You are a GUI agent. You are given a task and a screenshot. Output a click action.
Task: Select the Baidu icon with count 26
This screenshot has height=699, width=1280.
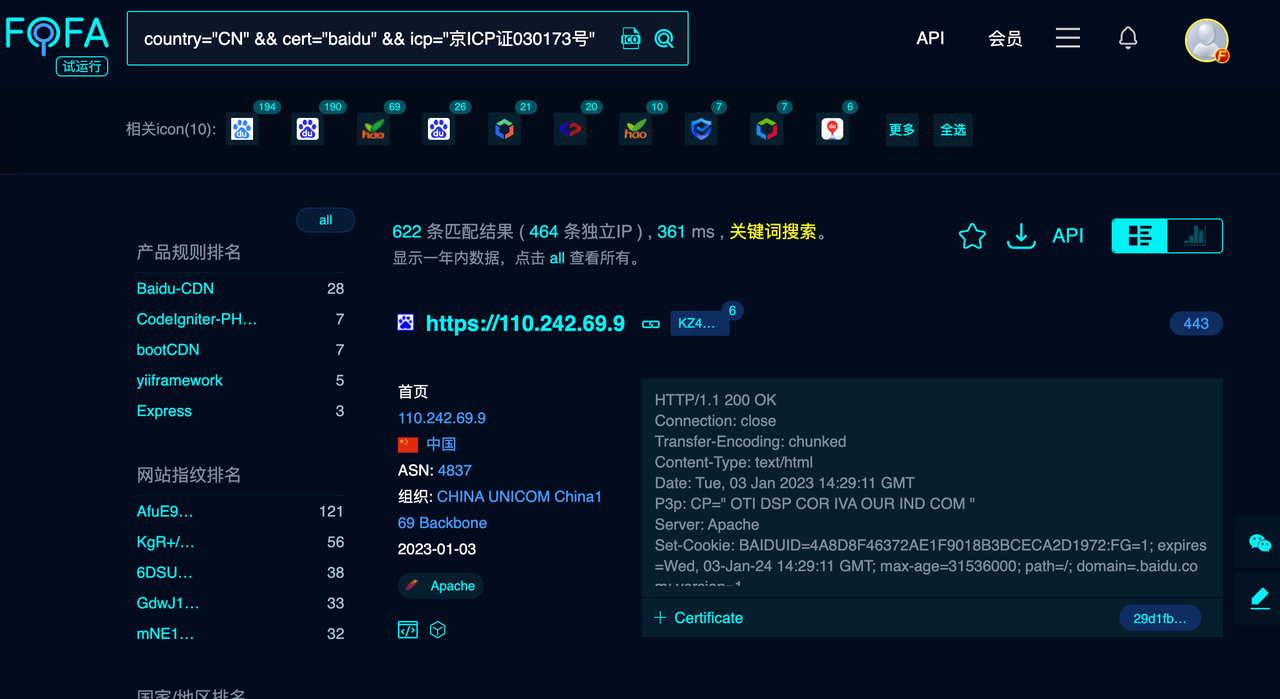click(439, 129)
